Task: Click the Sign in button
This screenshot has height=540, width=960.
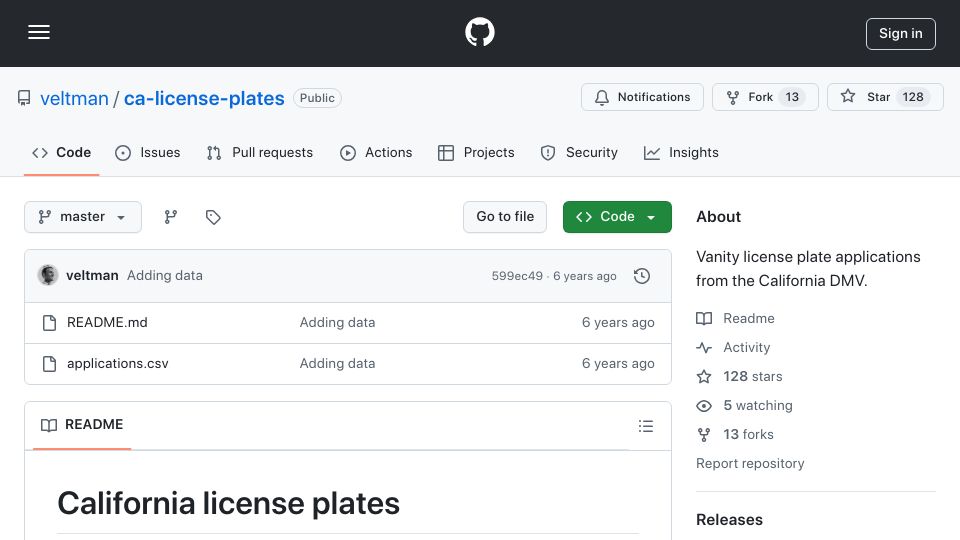Action: (x=900, y=34)
